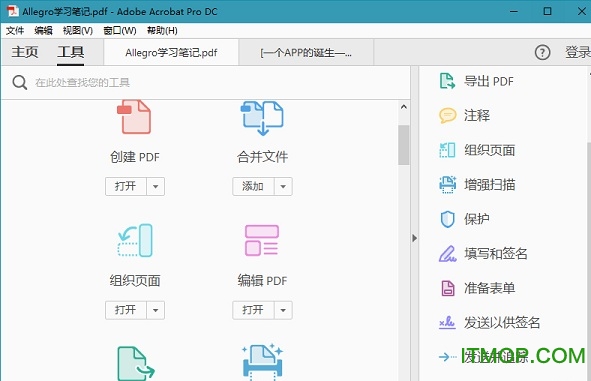Click the 准备表单 form icon

[x=448, y=288]
